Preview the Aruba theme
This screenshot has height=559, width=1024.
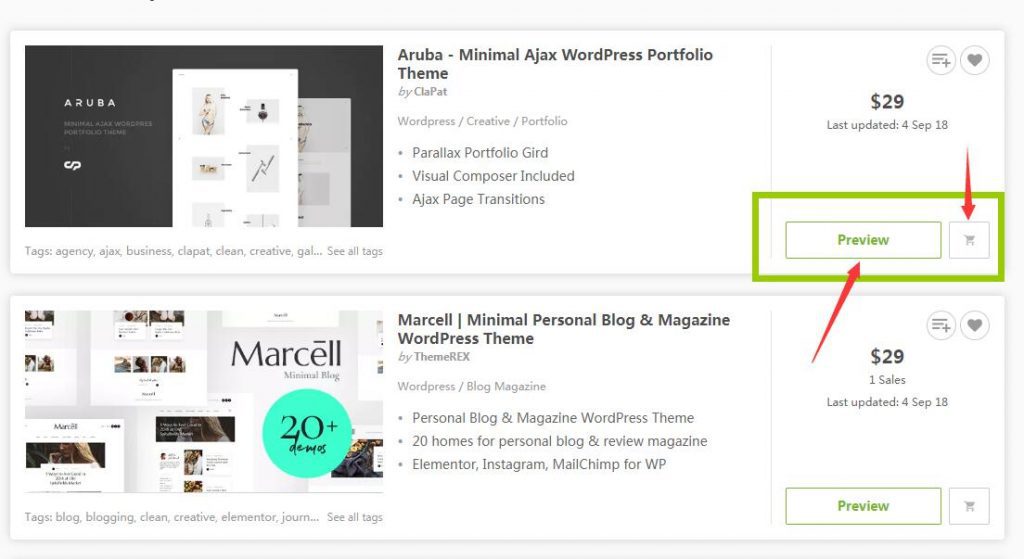click(863, 240)
